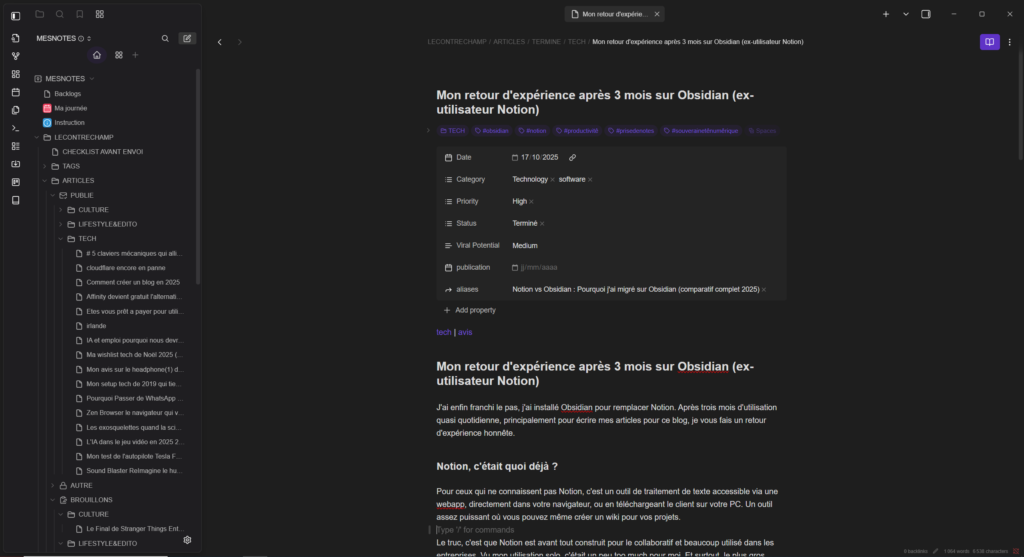Viewport: 1024px width, 557px height.
Task: Navigate forward with right arrow
Action: tap(240, 42)
